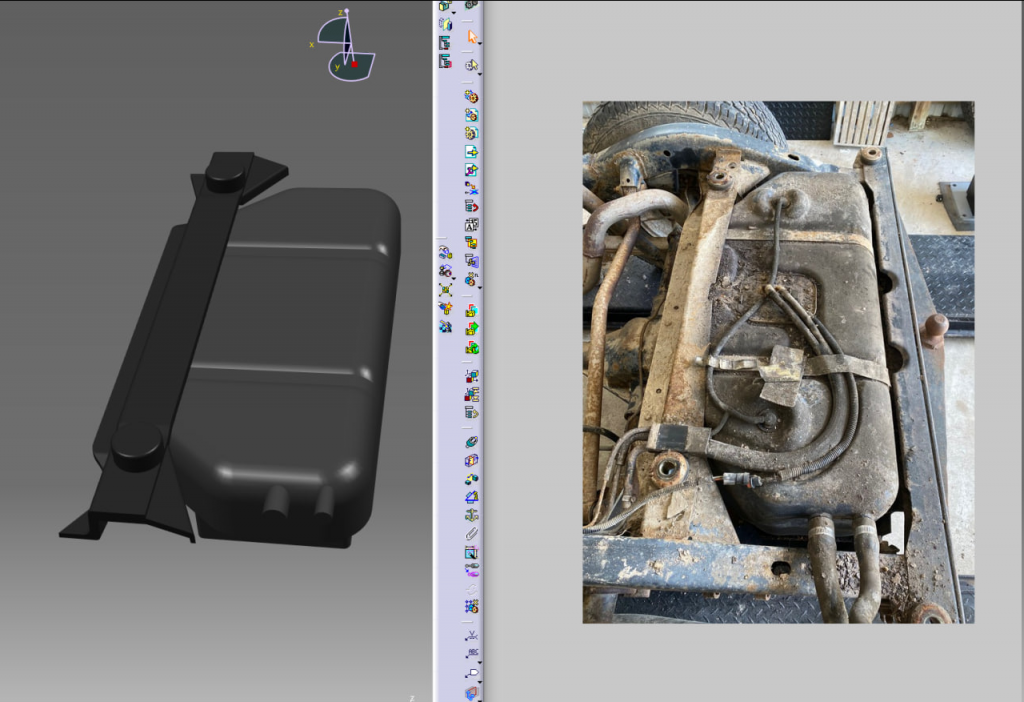This screenshot has height=702, width=1024.
Task: Click the fuel tank underside photo
Action: (778, 361)
